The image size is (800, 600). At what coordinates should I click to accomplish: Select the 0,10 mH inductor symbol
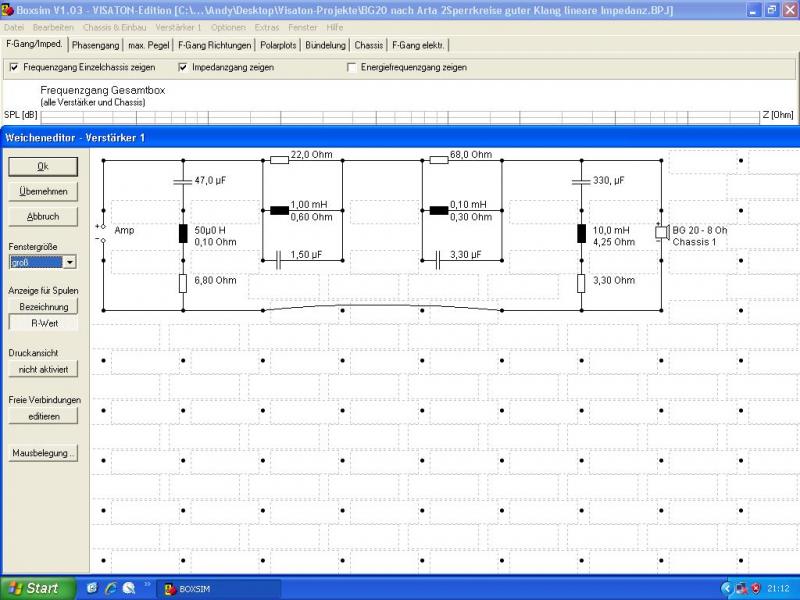439,210
